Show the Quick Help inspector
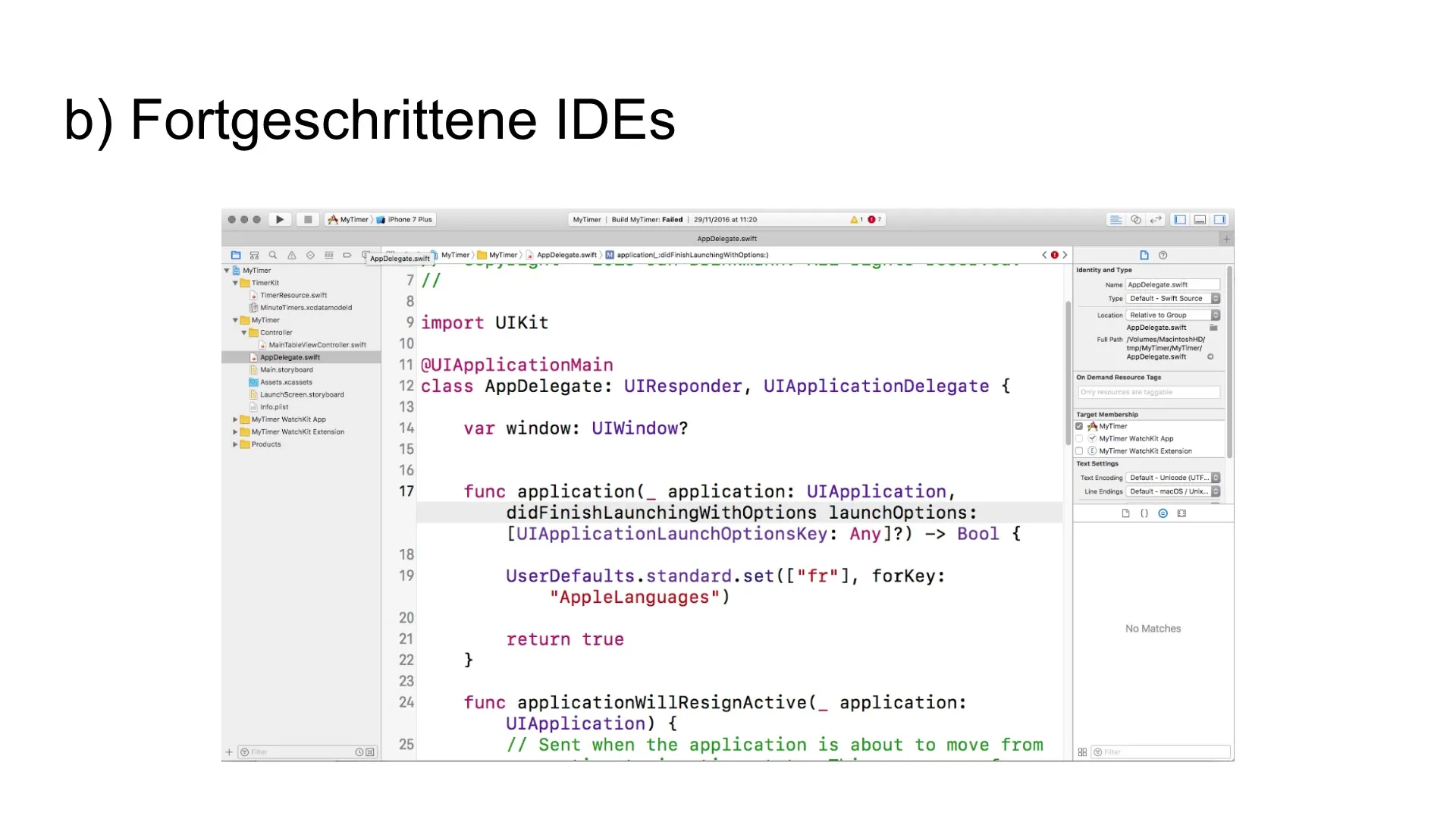 tap(1163, 256)
